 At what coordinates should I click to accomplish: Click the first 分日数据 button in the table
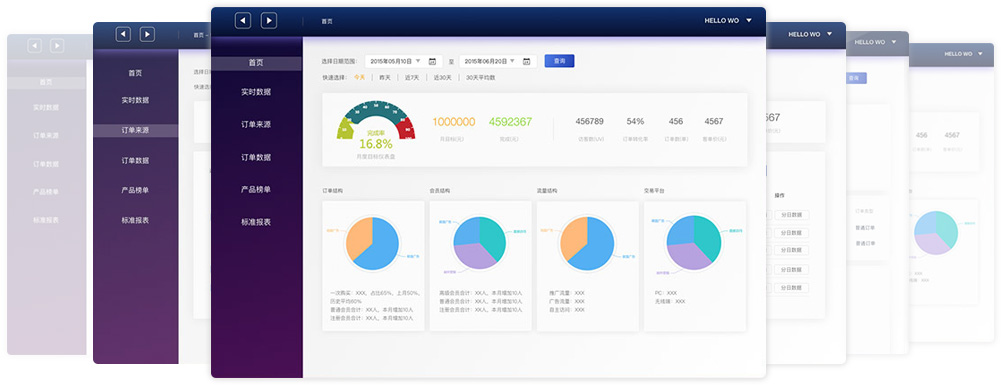tap(792, 215)
